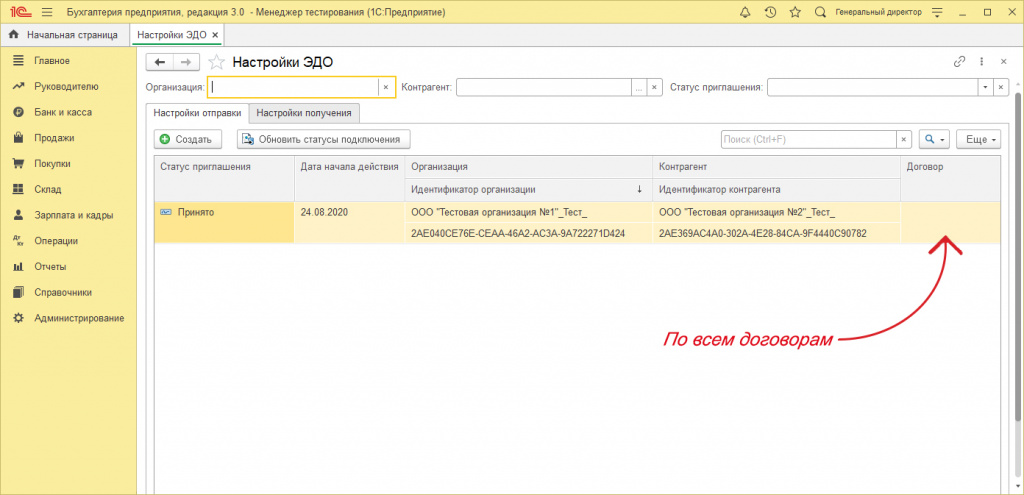Open the history clock icon
The image size is (1024, 495).
point(770,12)
